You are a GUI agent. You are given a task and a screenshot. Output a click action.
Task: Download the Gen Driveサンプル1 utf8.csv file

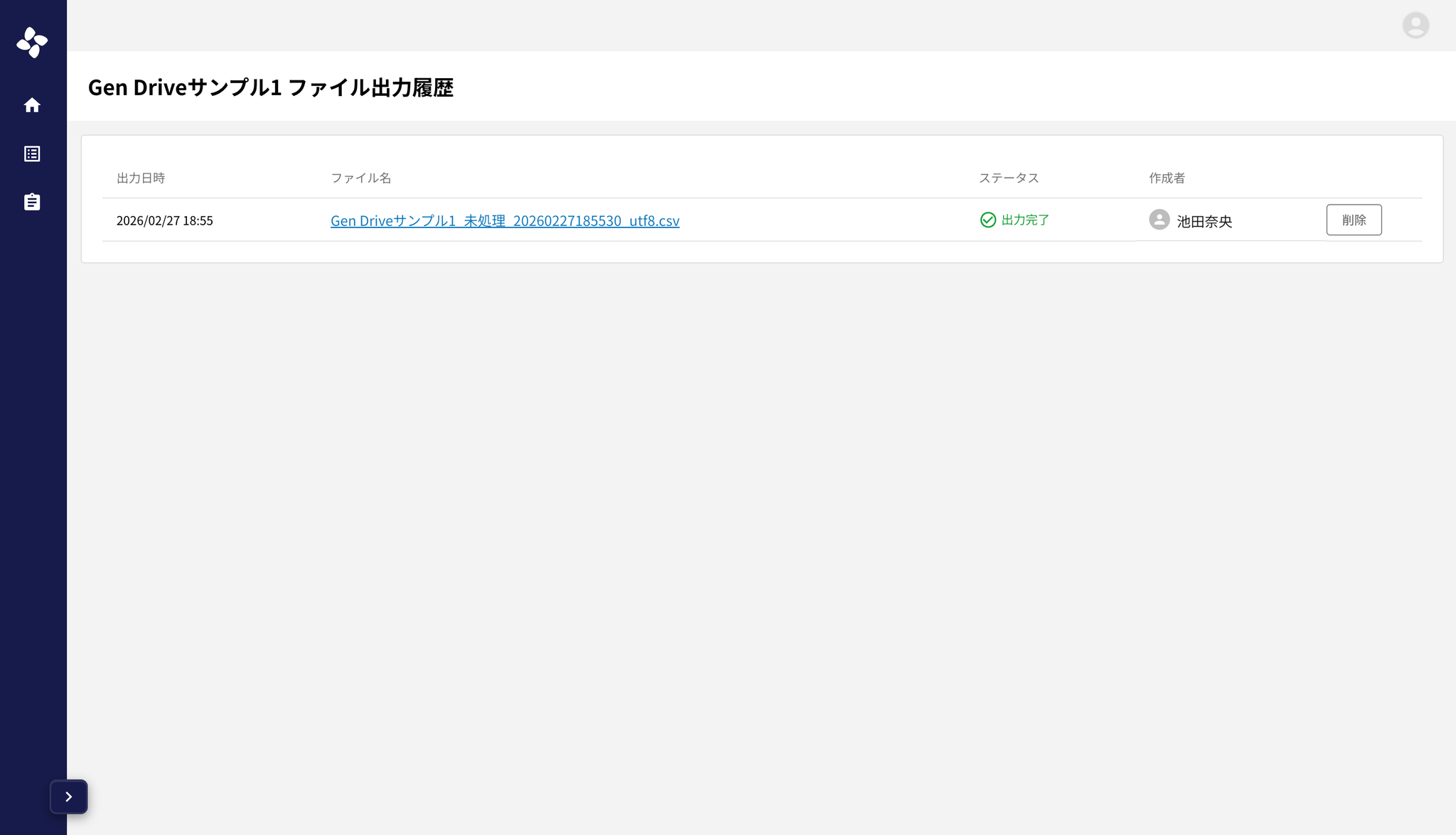[505, 221]
